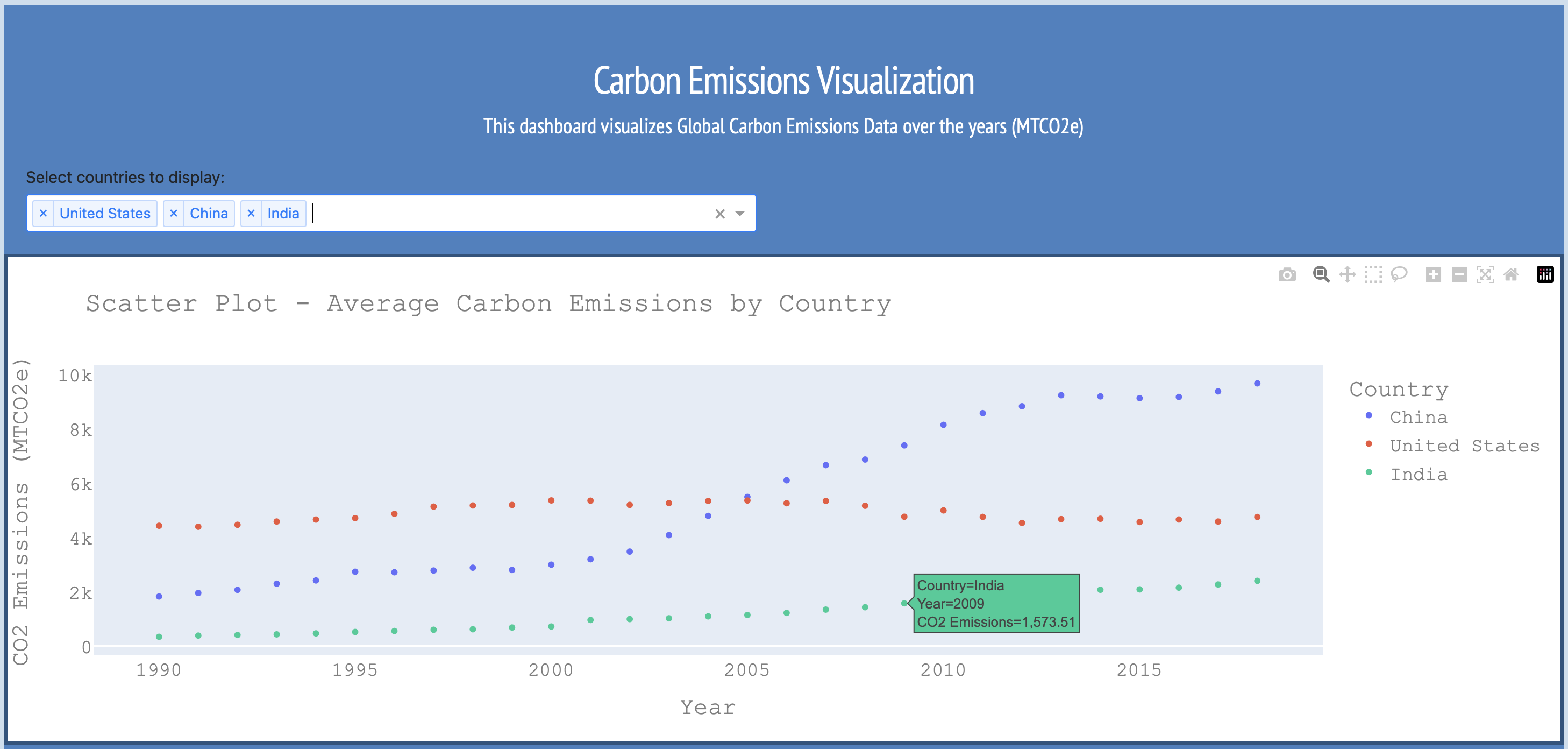Clear all selected countries with the X
Viewport: 1568px width, 749px height.
720,214
